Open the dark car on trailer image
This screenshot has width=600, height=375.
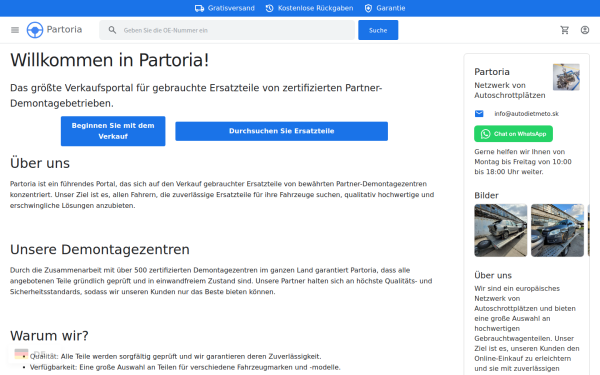(x=558, y=230)
